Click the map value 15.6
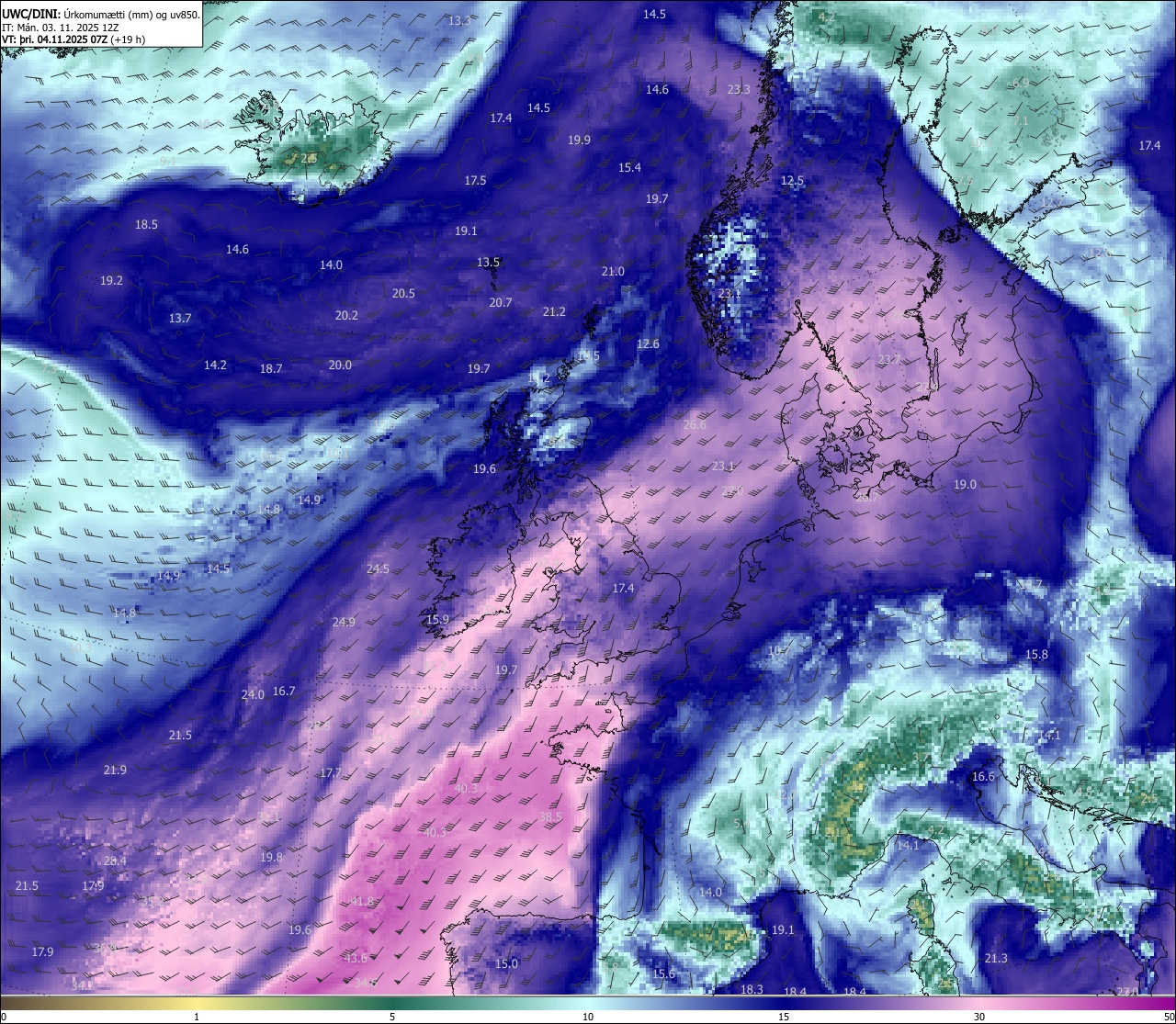This screenshot has height=1024, width=1176. (x=663, y=974)
